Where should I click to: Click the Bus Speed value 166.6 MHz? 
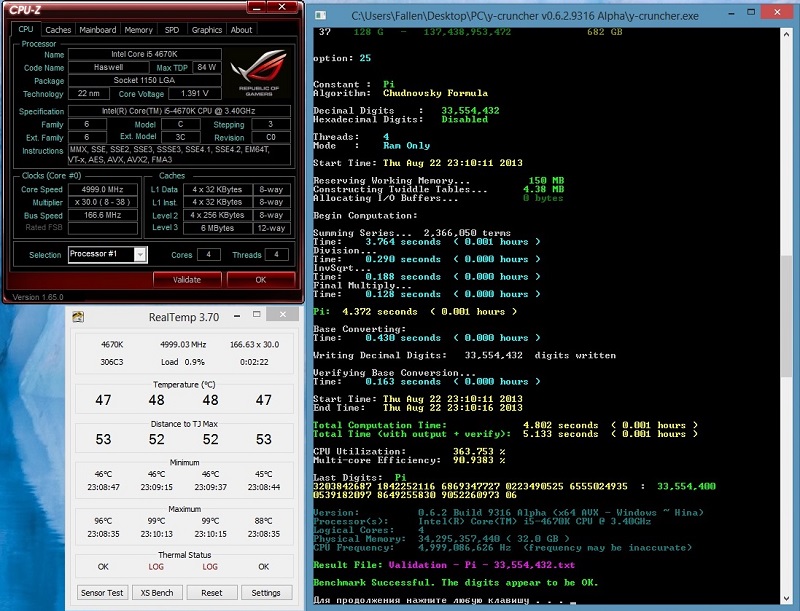pos(103,215)
